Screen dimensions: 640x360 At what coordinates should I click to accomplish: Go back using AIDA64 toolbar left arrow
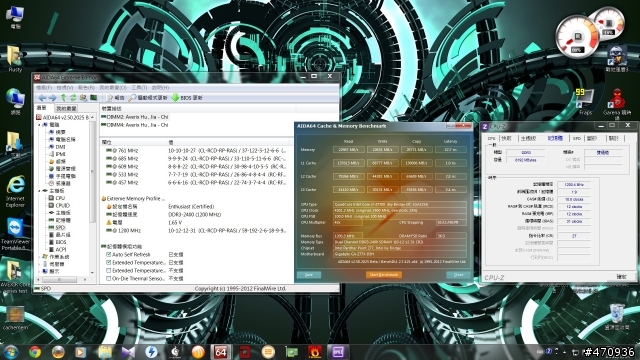pos(42,98)
